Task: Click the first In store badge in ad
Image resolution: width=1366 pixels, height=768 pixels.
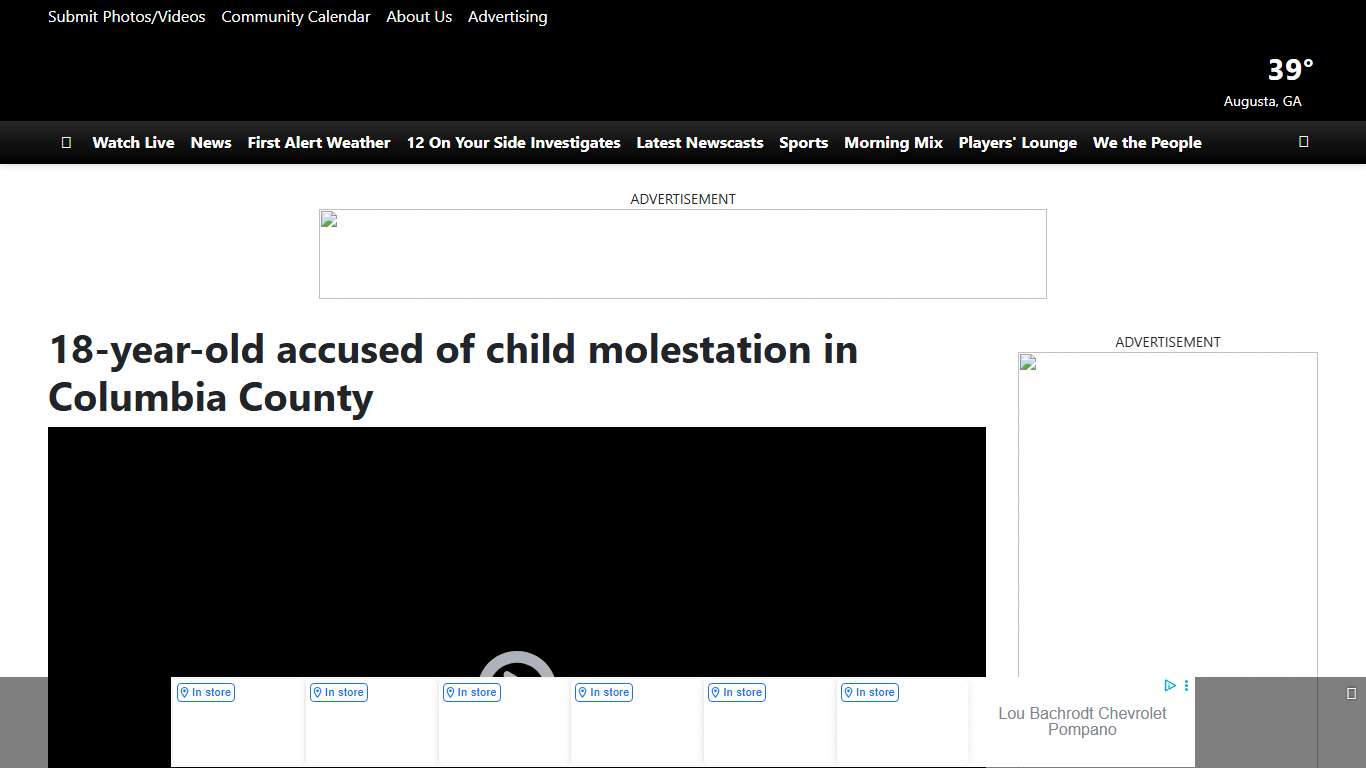Action: (206, 692)
